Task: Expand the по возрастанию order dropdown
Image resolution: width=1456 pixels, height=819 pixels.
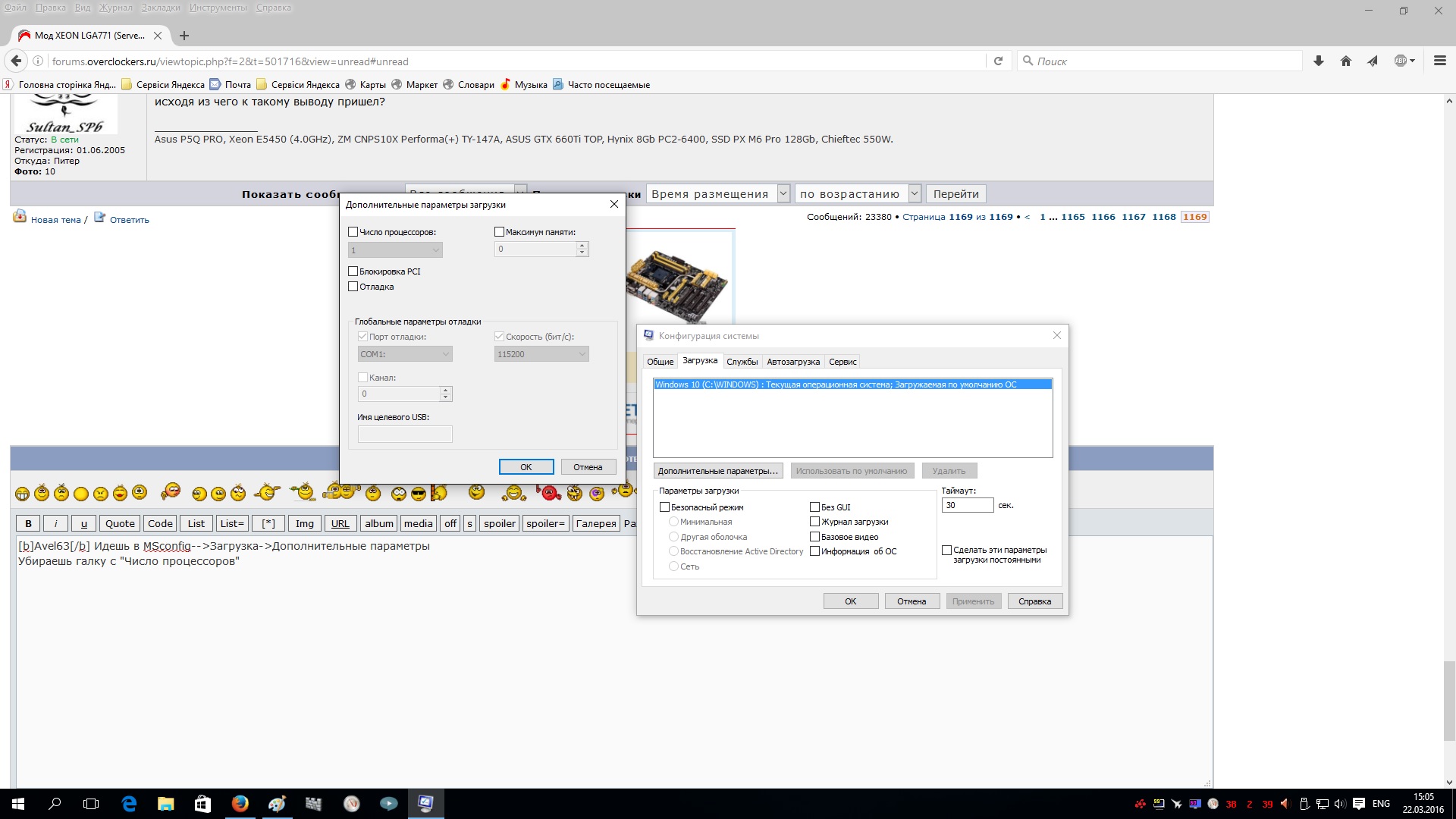Action: (x=858, y=194)
